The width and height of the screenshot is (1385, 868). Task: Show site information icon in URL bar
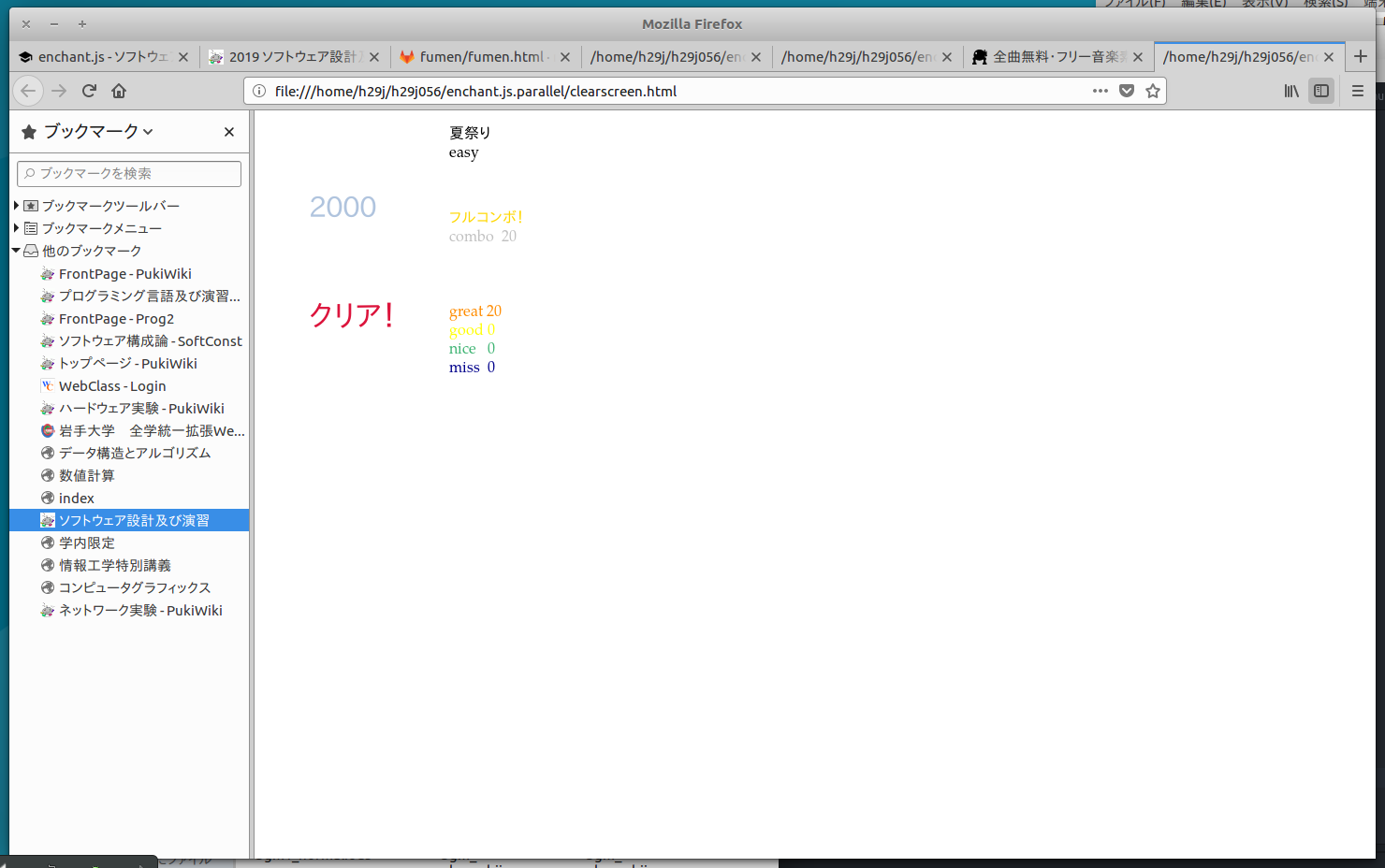[x=259, y=91]
